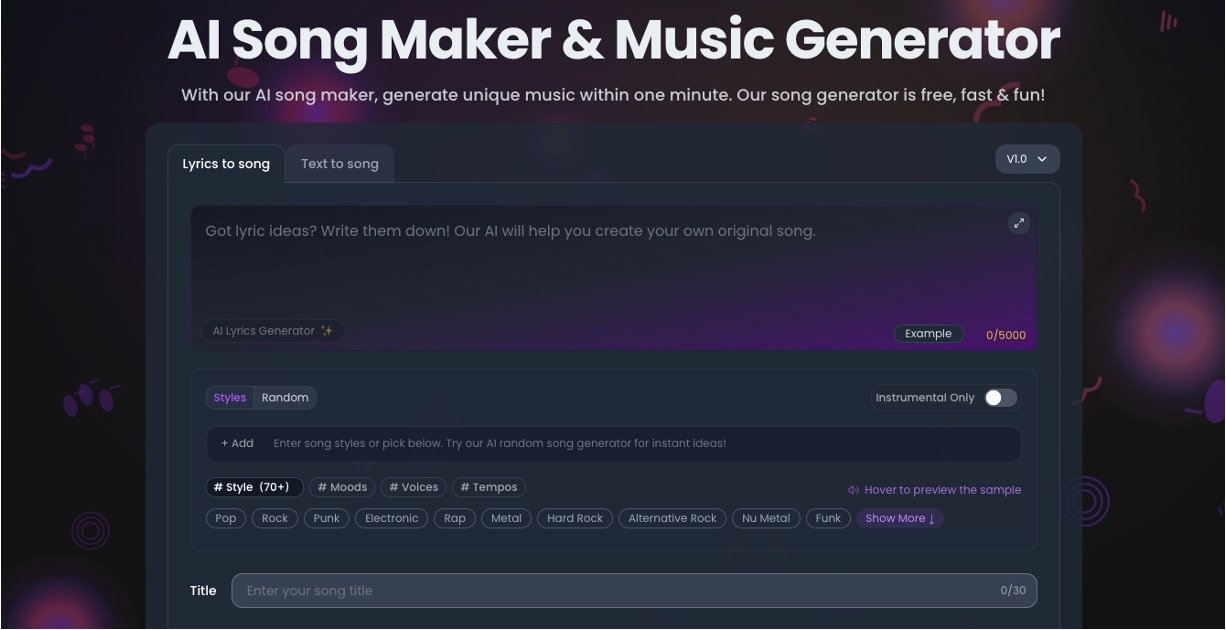Switch to Random style mode
1226x630 pixels.
click(x=285, y=397)
